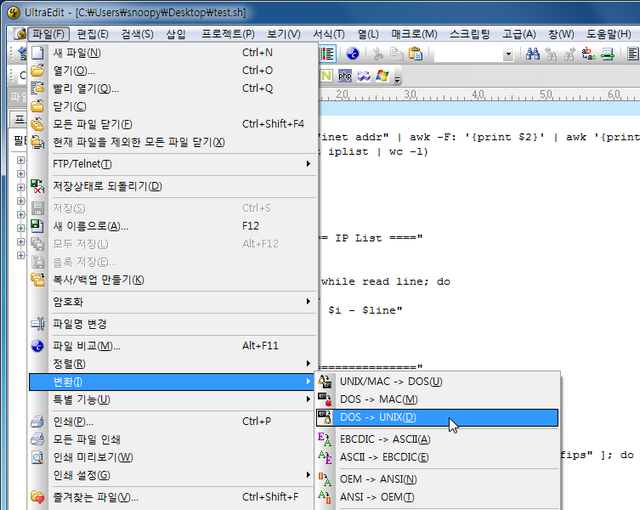Choose EBCDIC -> ASCII conversion
The height and width of the screenshot is (510, 640).
click(437, 439)
